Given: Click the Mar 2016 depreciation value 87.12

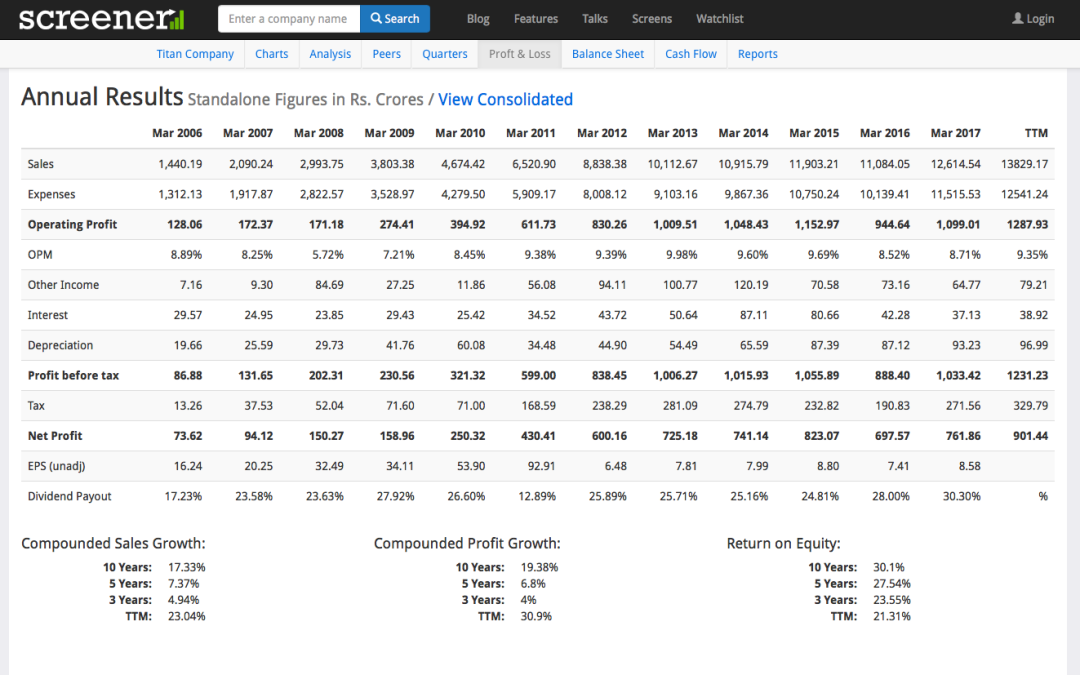Looking at the screenshot, I should pos(895,346).
